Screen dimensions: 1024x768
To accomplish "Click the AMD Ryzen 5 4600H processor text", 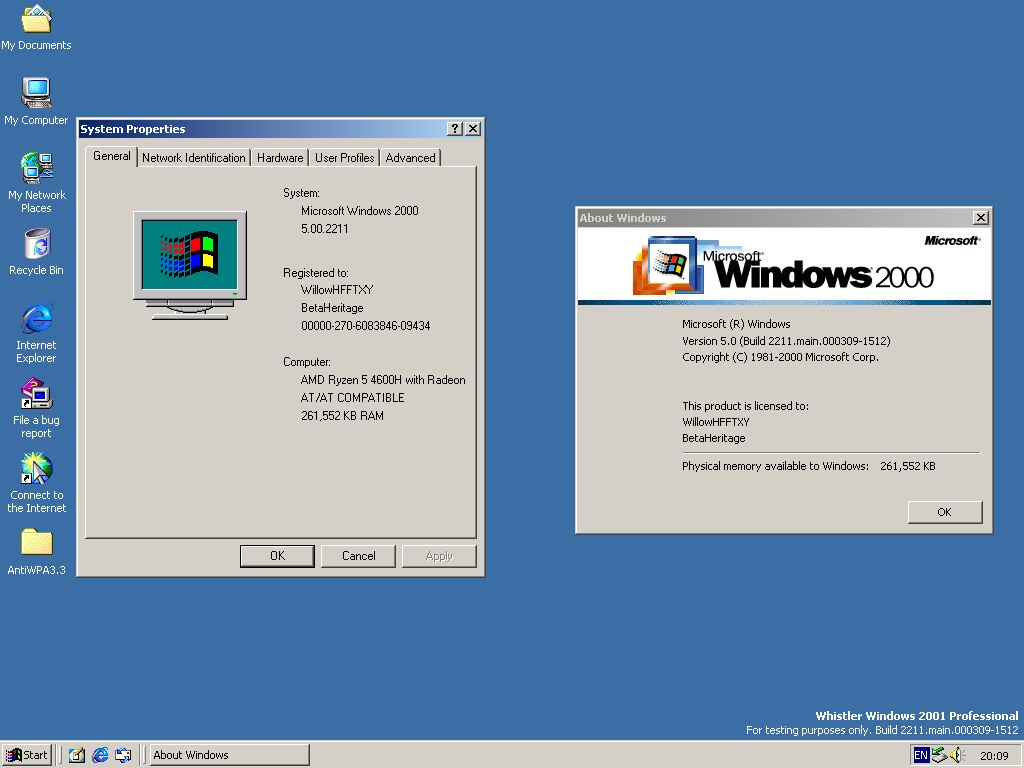I will pos(383,380).
